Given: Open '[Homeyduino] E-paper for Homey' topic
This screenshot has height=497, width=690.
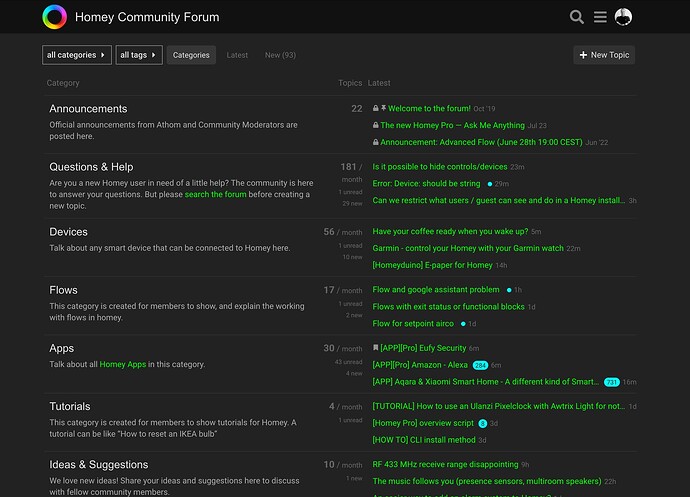Looking at the screenshot, I should coord(432,265).
